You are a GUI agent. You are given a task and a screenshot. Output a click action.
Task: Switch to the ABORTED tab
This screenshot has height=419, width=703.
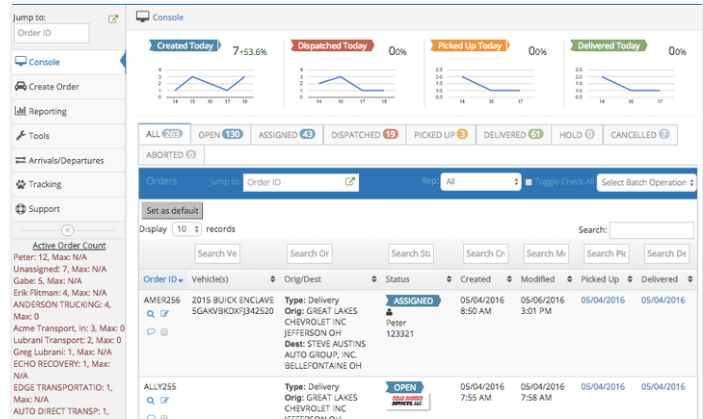[x=171, y=155]
